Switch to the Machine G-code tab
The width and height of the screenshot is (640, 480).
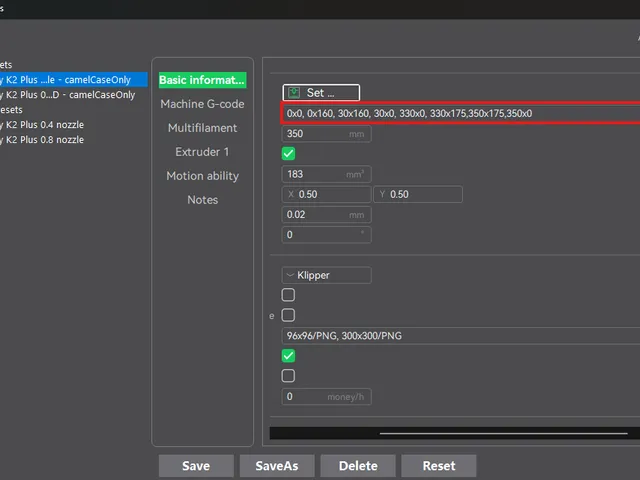(202, 104)
